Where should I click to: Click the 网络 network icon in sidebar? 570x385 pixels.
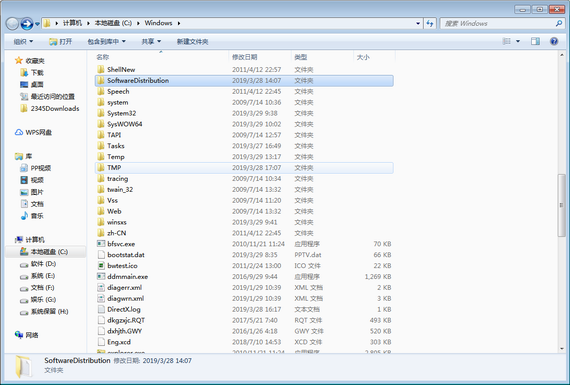[19, 335]
